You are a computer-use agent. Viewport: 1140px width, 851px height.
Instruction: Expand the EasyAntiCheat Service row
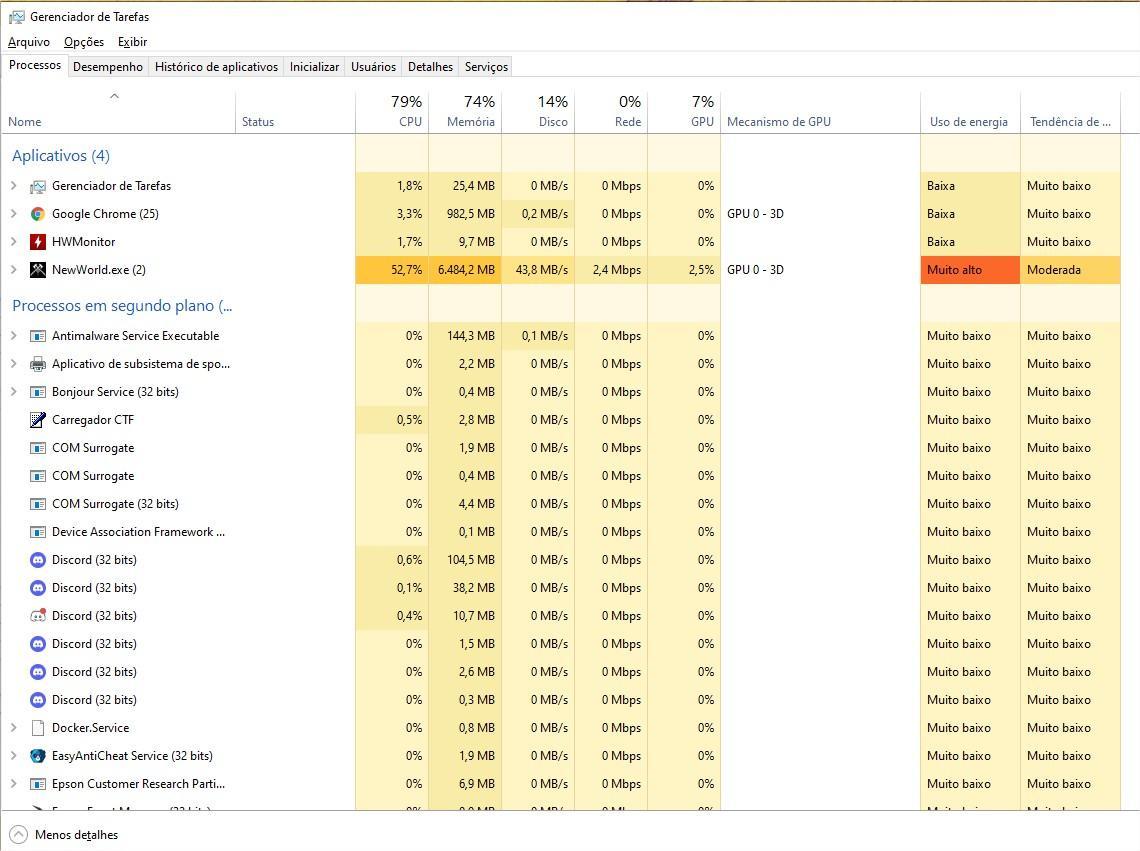(x=13, y=756)
